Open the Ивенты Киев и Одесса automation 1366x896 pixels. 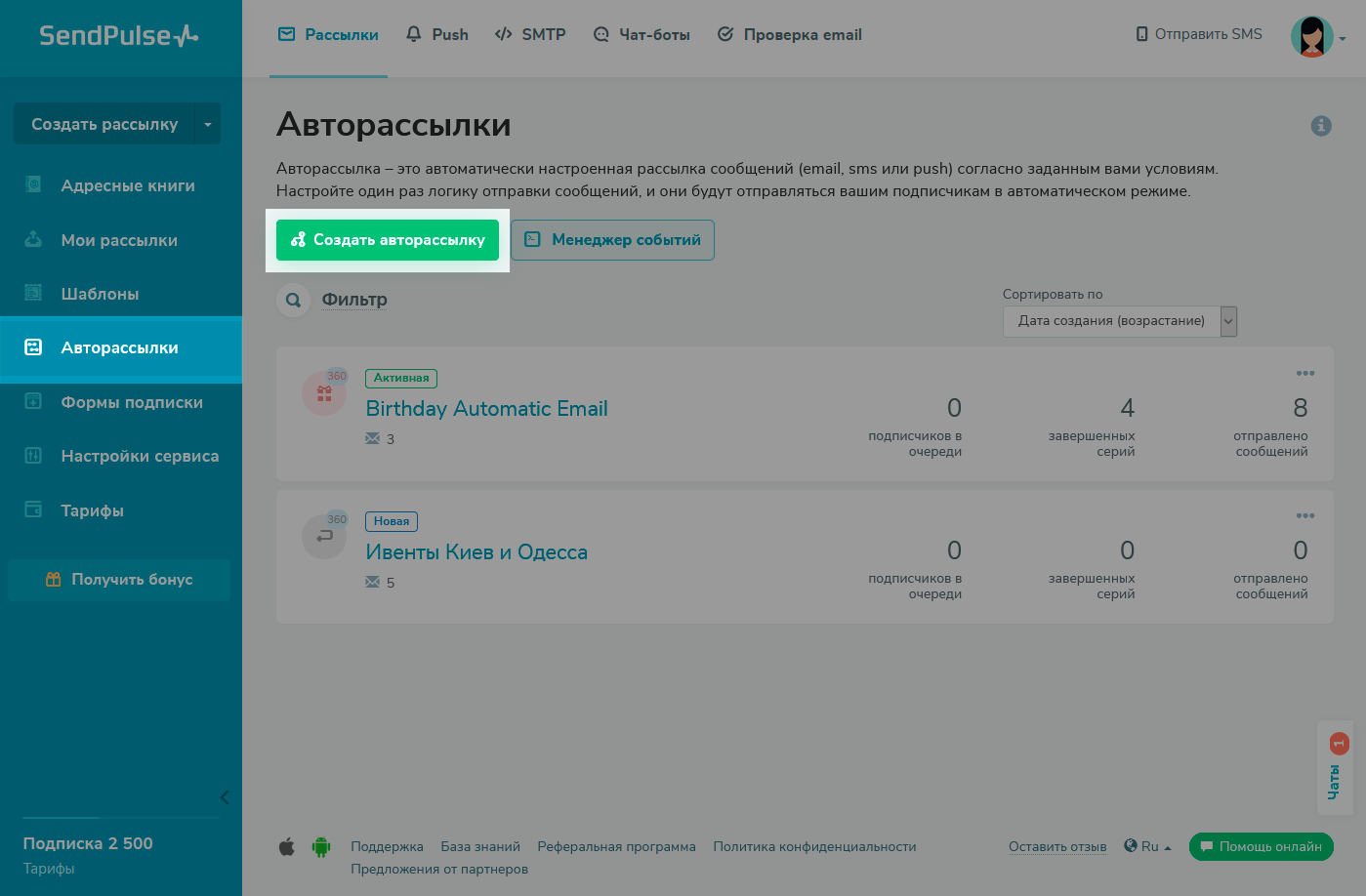pos(476,552)
